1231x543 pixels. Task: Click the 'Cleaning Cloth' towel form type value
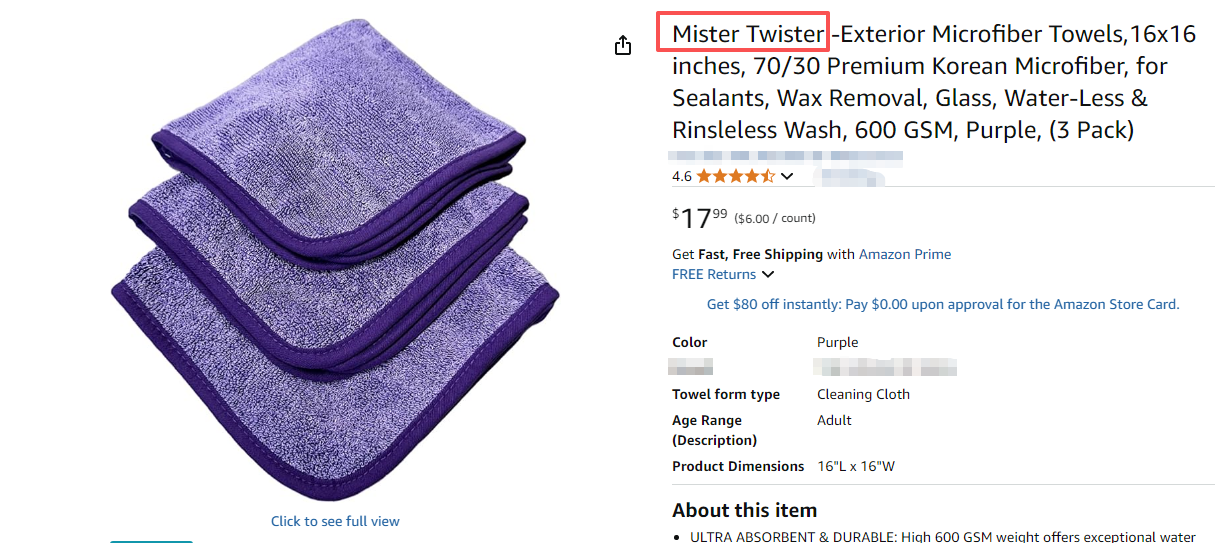click(863, 394)
